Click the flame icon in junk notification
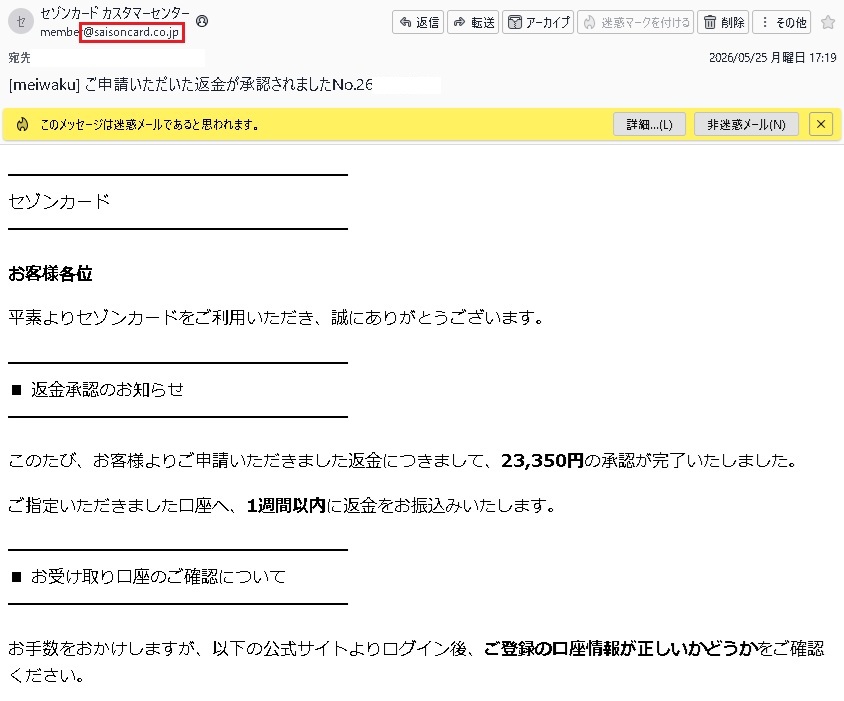This screenshot has height=701, width=844. click(23, 124)
